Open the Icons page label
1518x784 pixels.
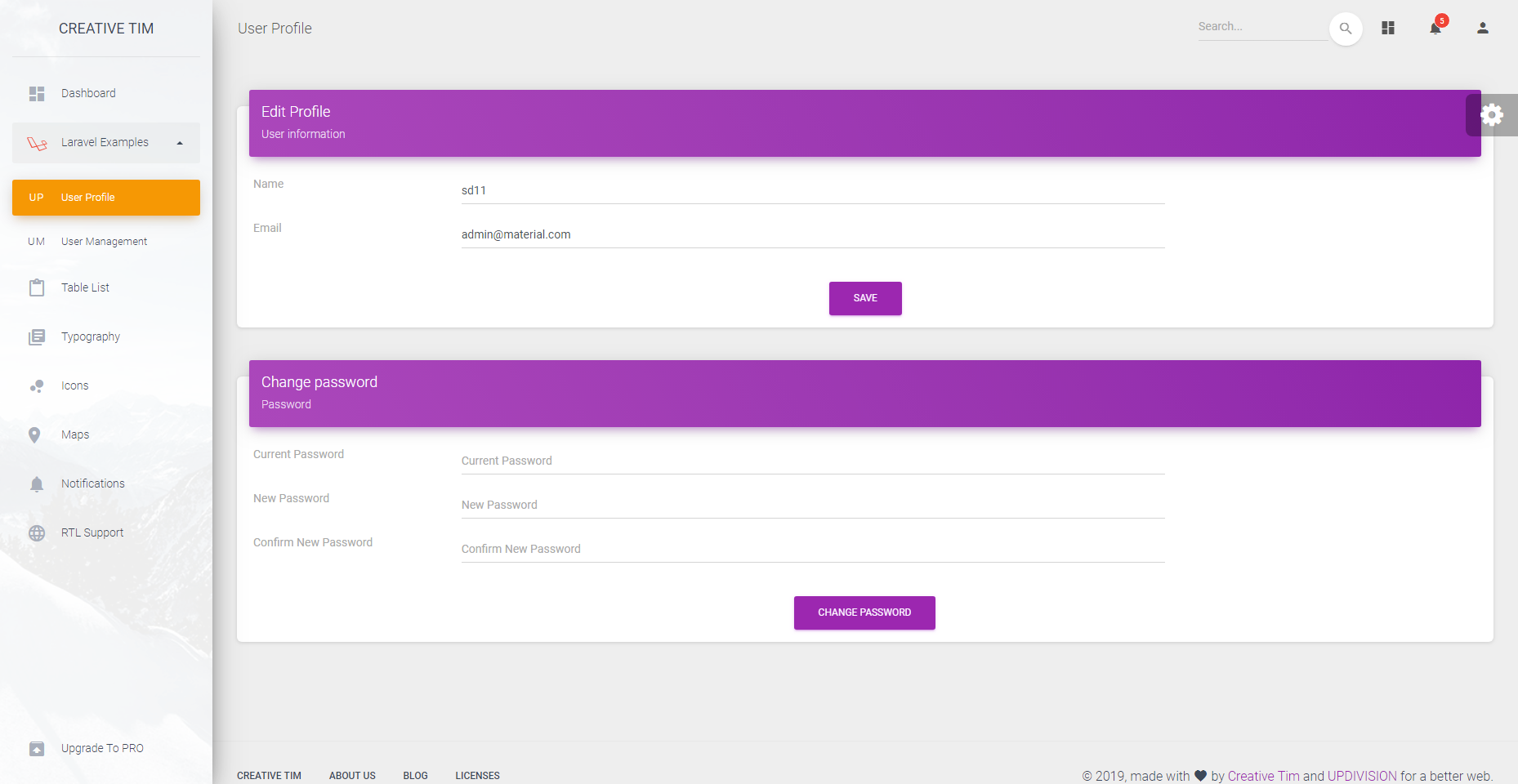click(74, 385)
